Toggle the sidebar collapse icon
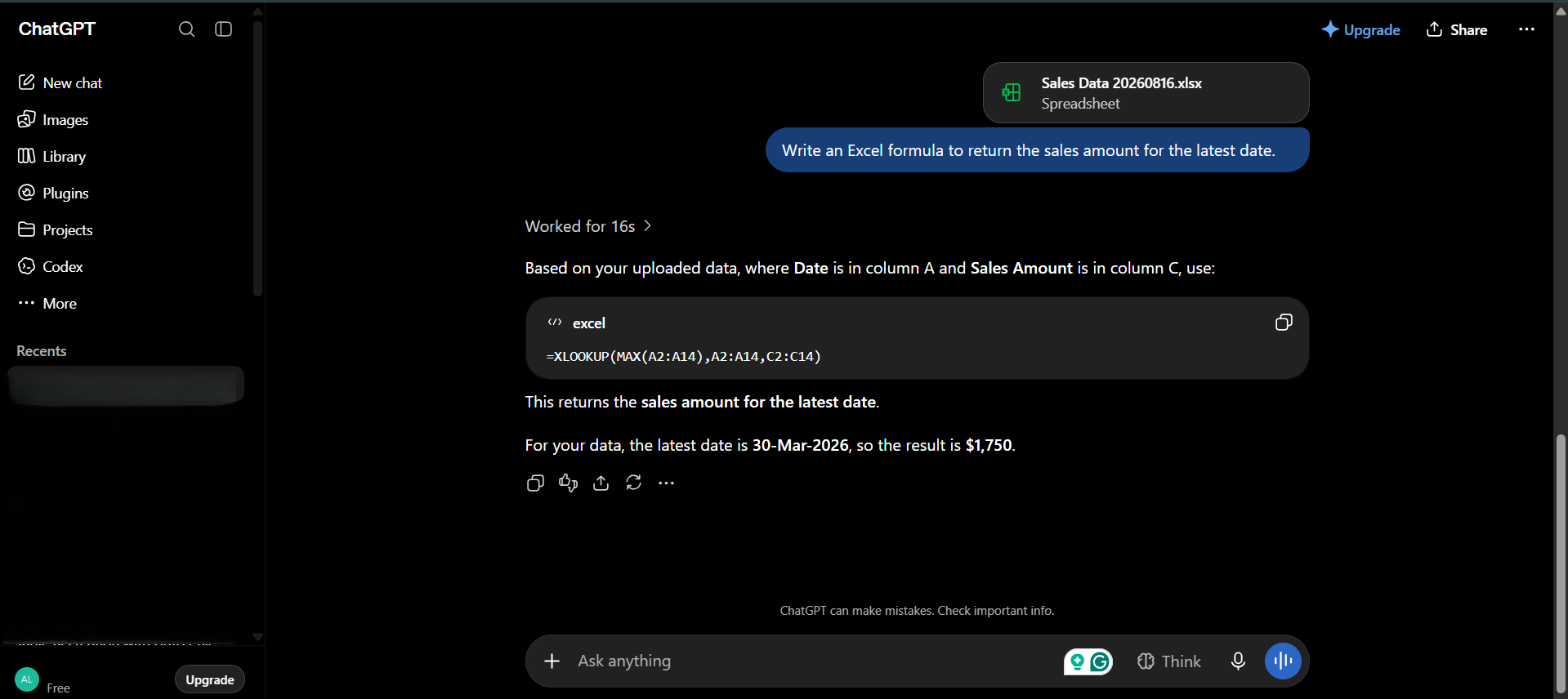The width and height of the screenshot is (1568, 699). point(223,29)
